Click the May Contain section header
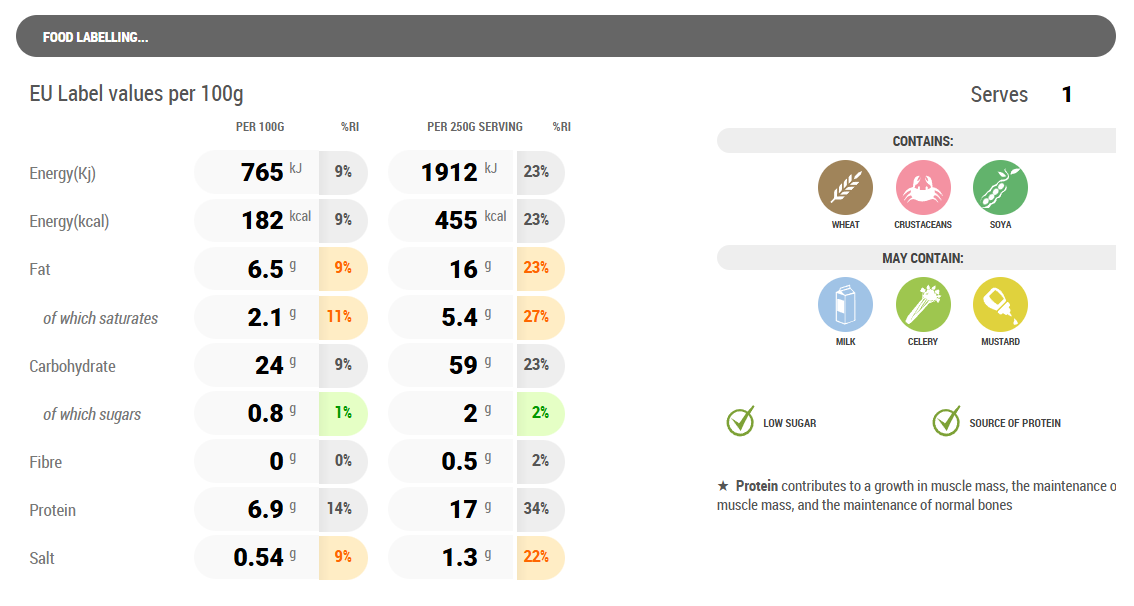This screenshot has height=606, width=1134. click(x=922, y=258)
